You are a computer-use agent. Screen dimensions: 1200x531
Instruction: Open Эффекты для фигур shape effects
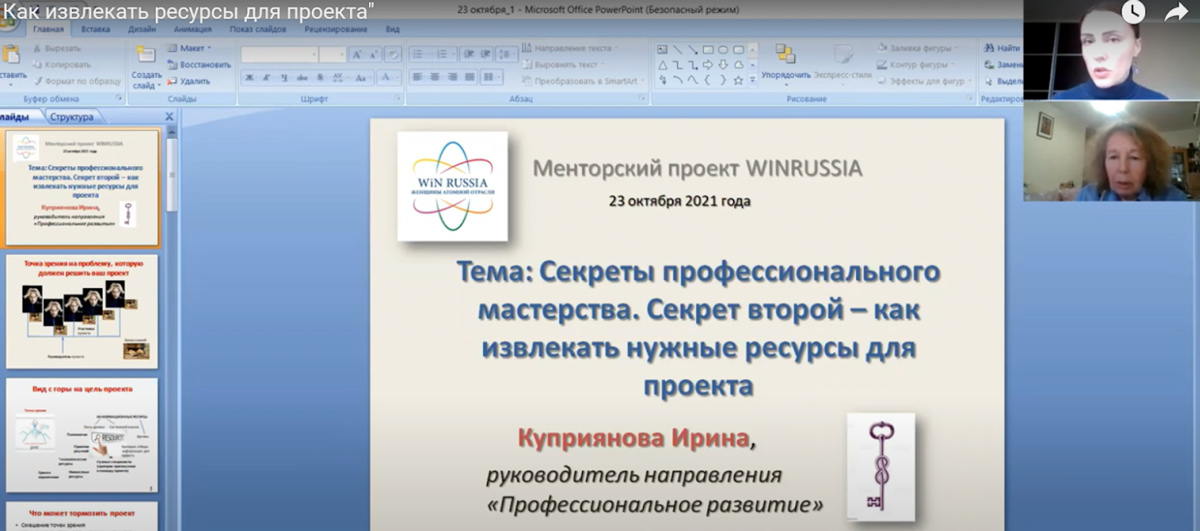(x=923, y=81)
